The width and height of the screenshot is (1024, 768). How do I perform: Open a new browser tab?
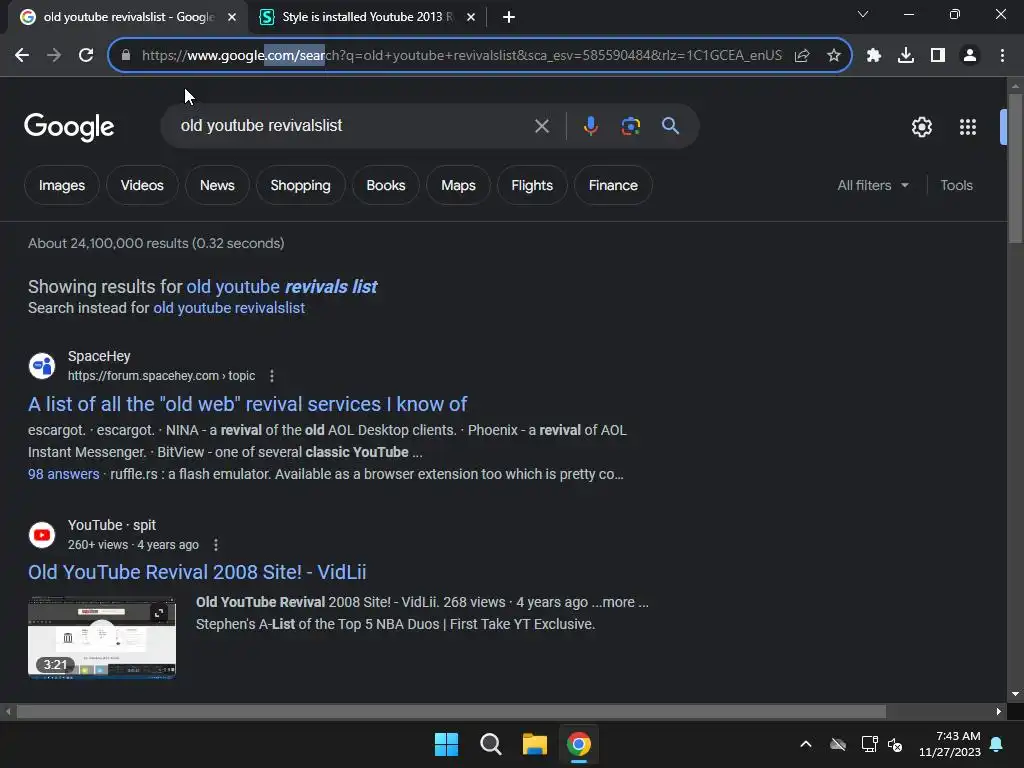(x=509, y=17)
